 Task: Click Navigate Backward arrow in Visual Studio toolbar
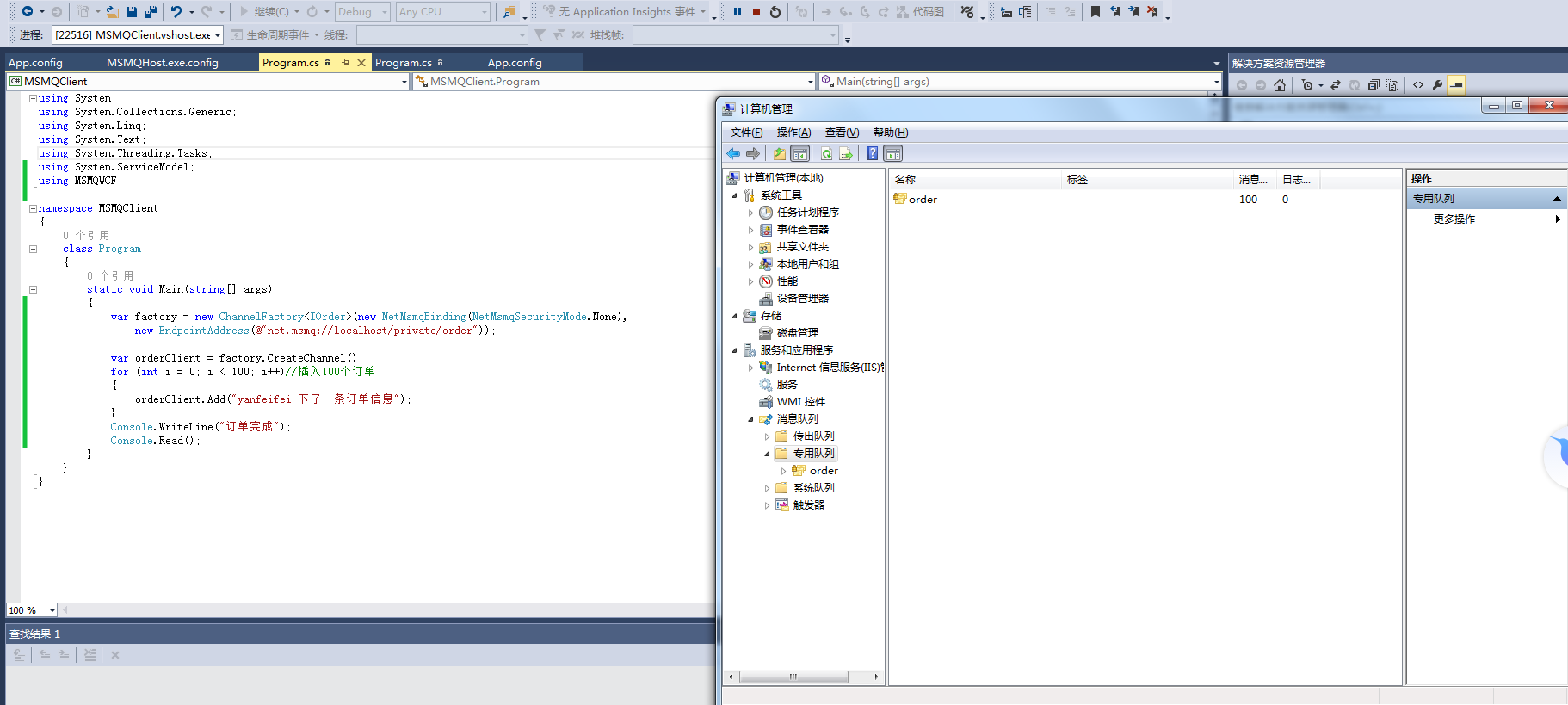(27, 12)
